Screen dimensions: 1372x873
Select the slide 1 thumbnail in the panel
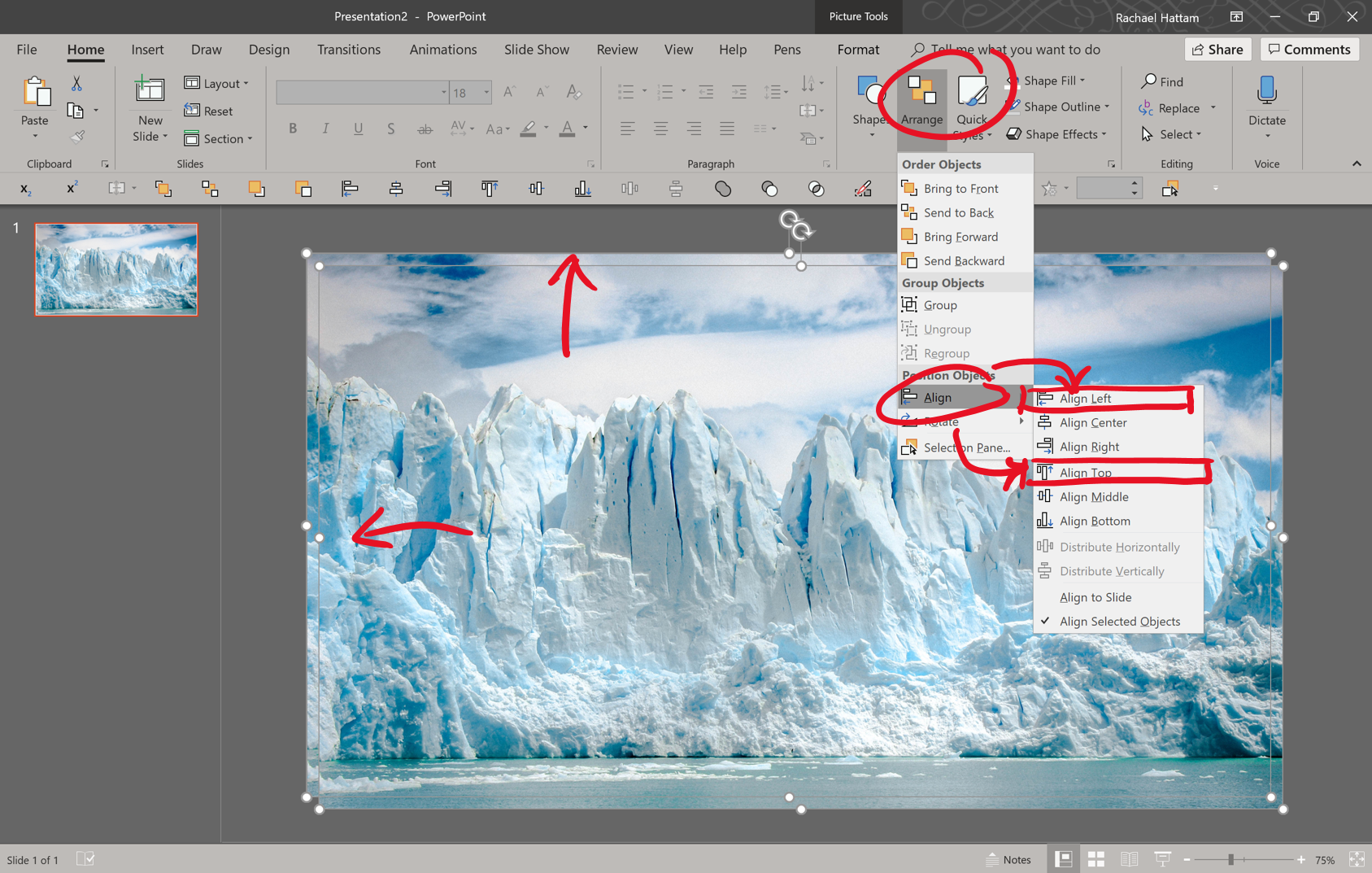coord(115,269)
